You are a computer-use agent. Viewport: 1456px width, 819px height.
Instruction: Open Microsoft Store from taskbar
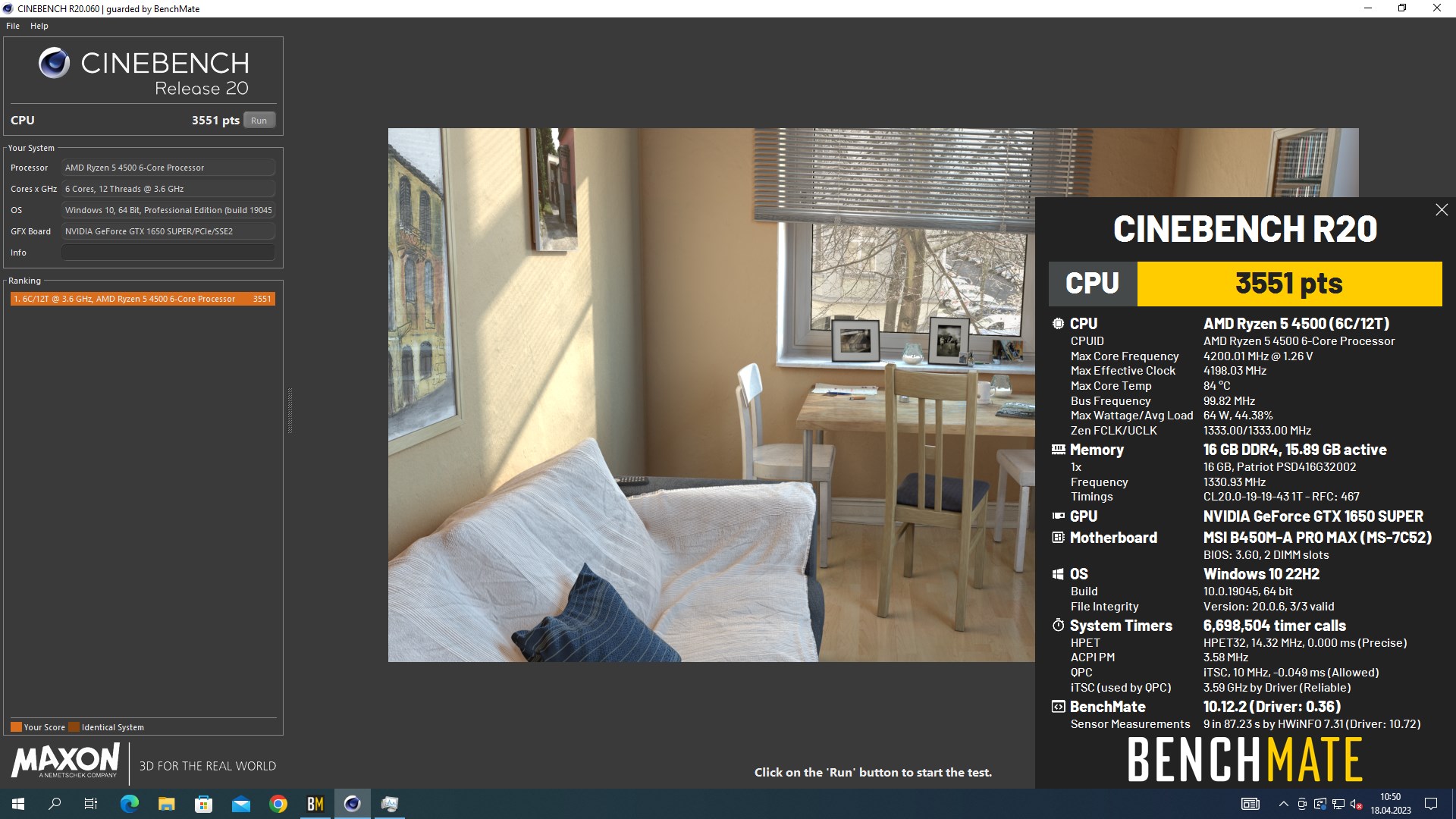click(204, 804)
